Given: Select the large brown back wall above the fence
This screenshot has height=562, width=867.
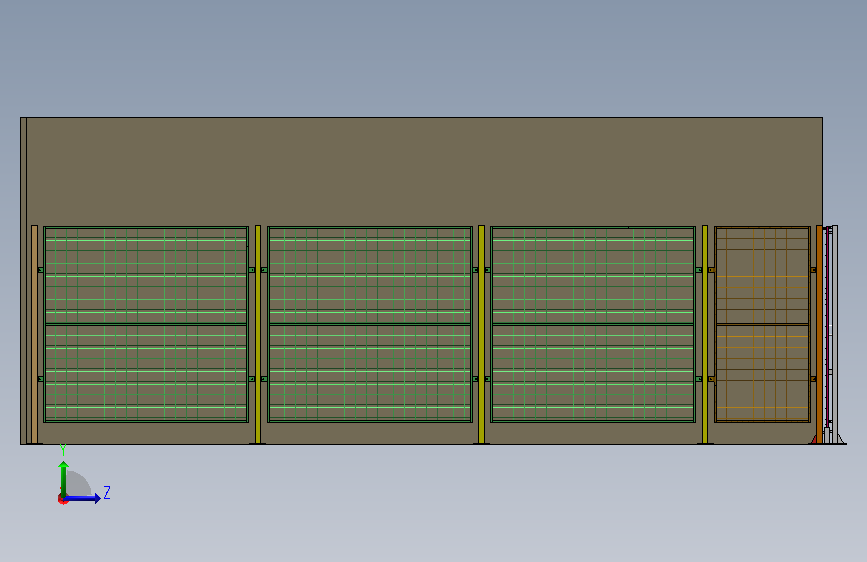Looking at the screenshot, I should point(425,171).
